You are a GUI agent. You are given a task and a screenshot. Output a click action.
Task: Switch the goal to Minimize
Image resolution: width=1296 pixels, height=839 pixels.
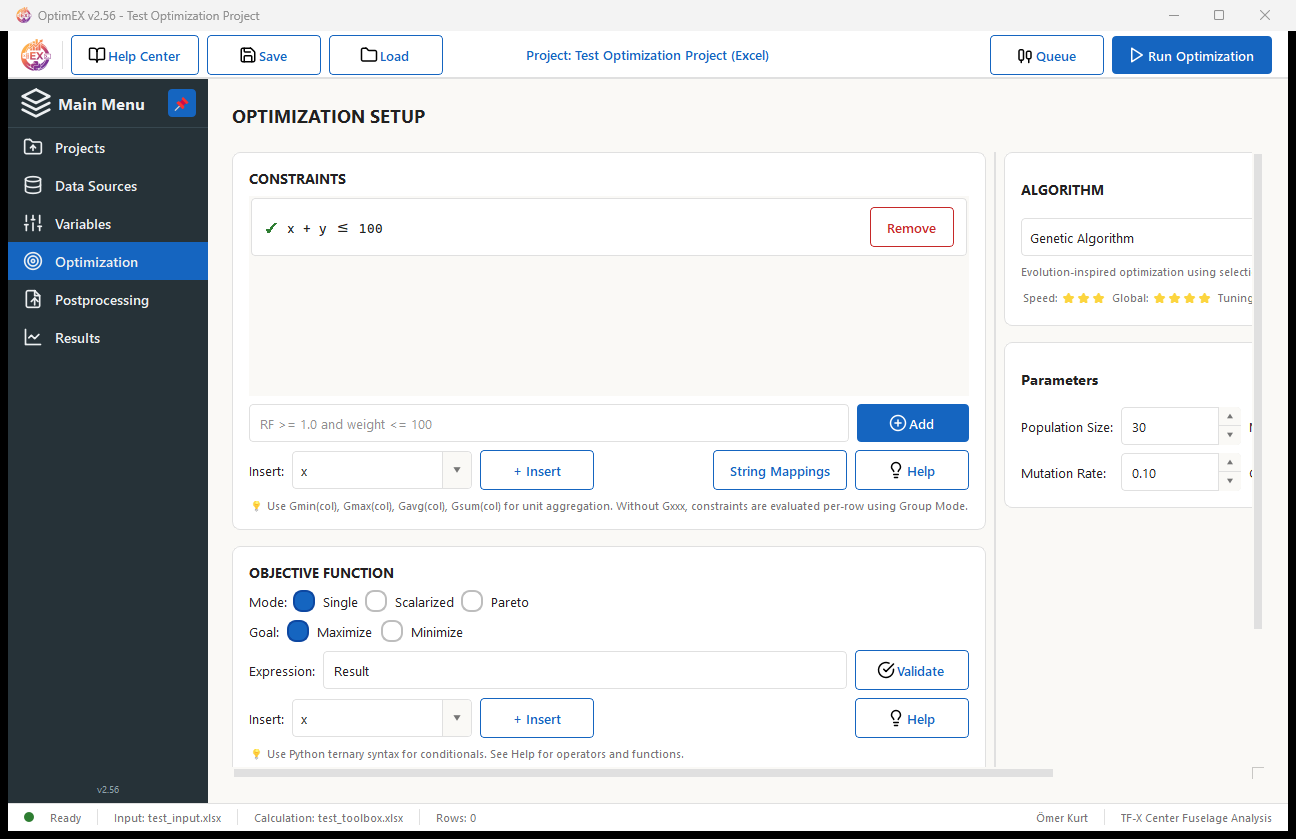coord(392,631)
